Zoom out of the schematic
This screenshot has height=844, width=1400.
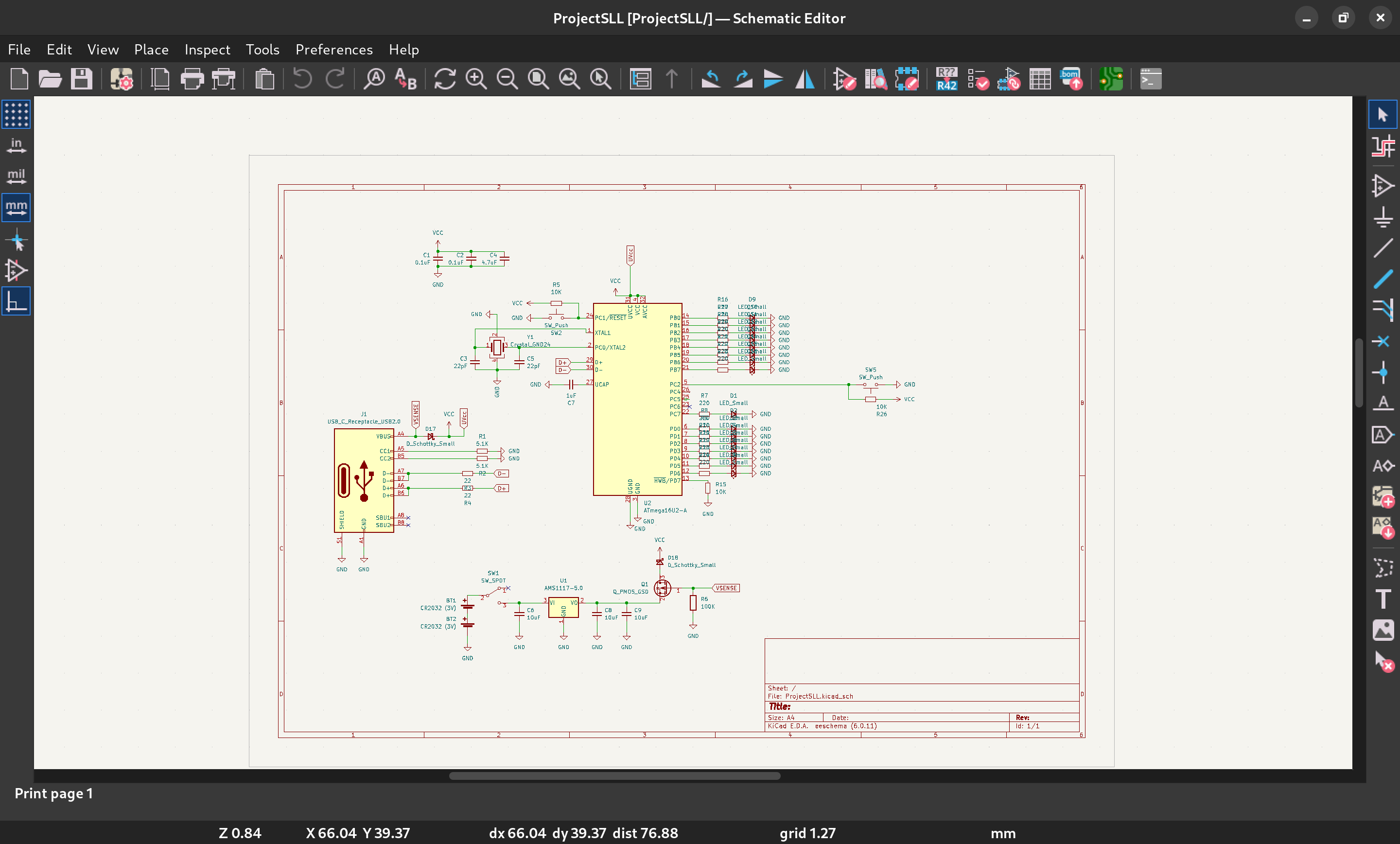coord(507,78)
